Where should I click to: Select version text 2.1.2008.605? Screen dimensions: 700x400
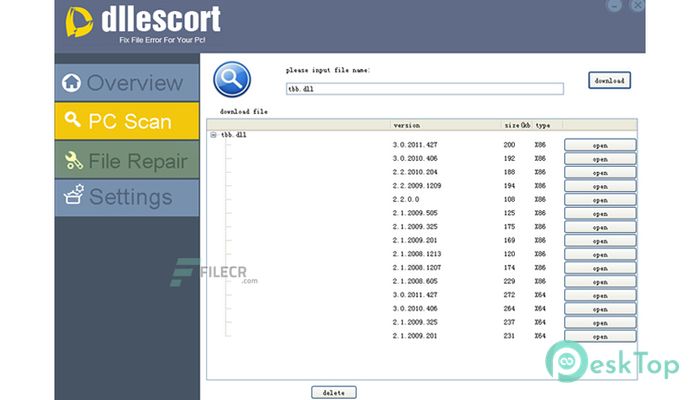pos(415,281)
